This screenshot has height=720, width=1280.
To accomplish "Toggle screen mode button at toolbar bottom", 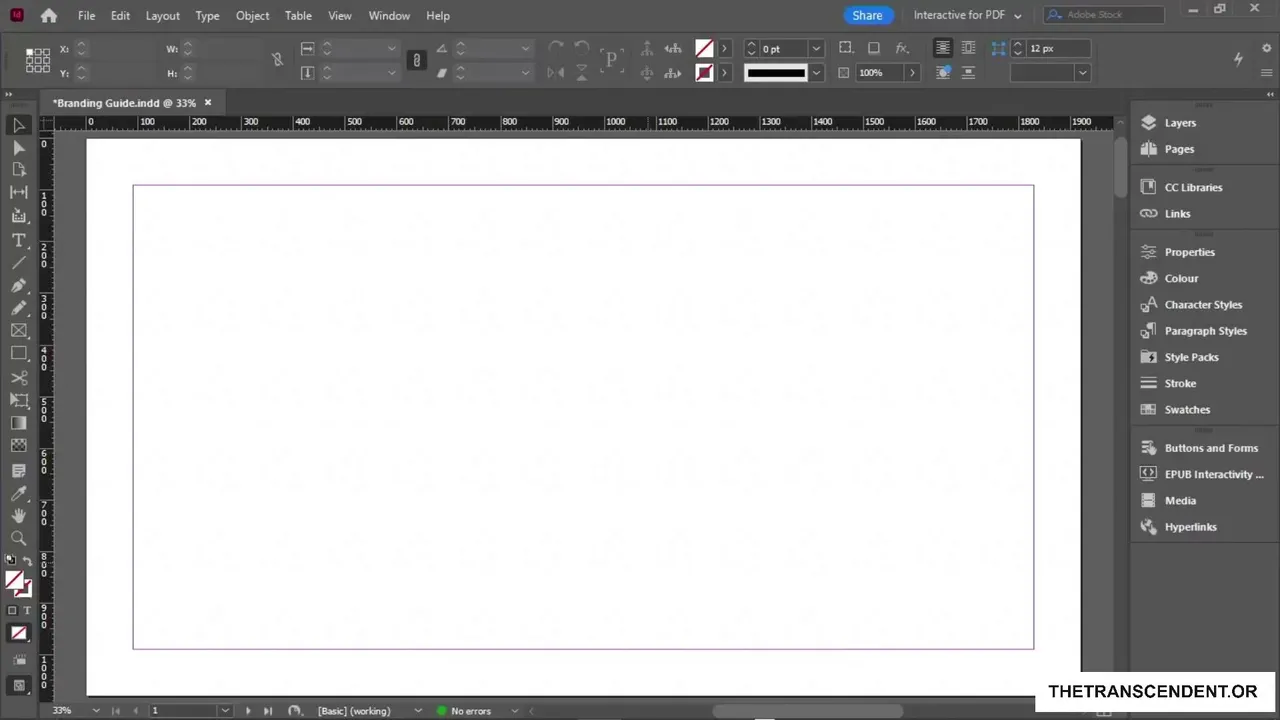I will click(x=18, y=686).
